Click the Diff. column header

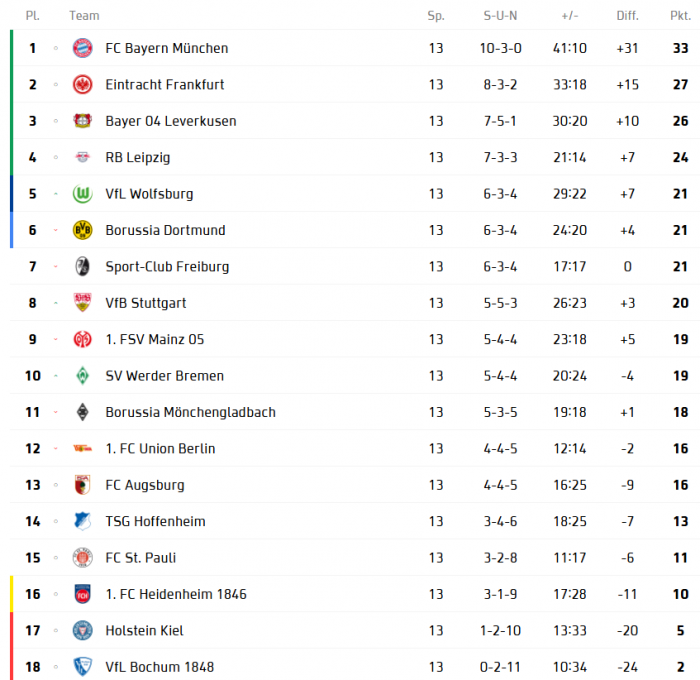627,15
